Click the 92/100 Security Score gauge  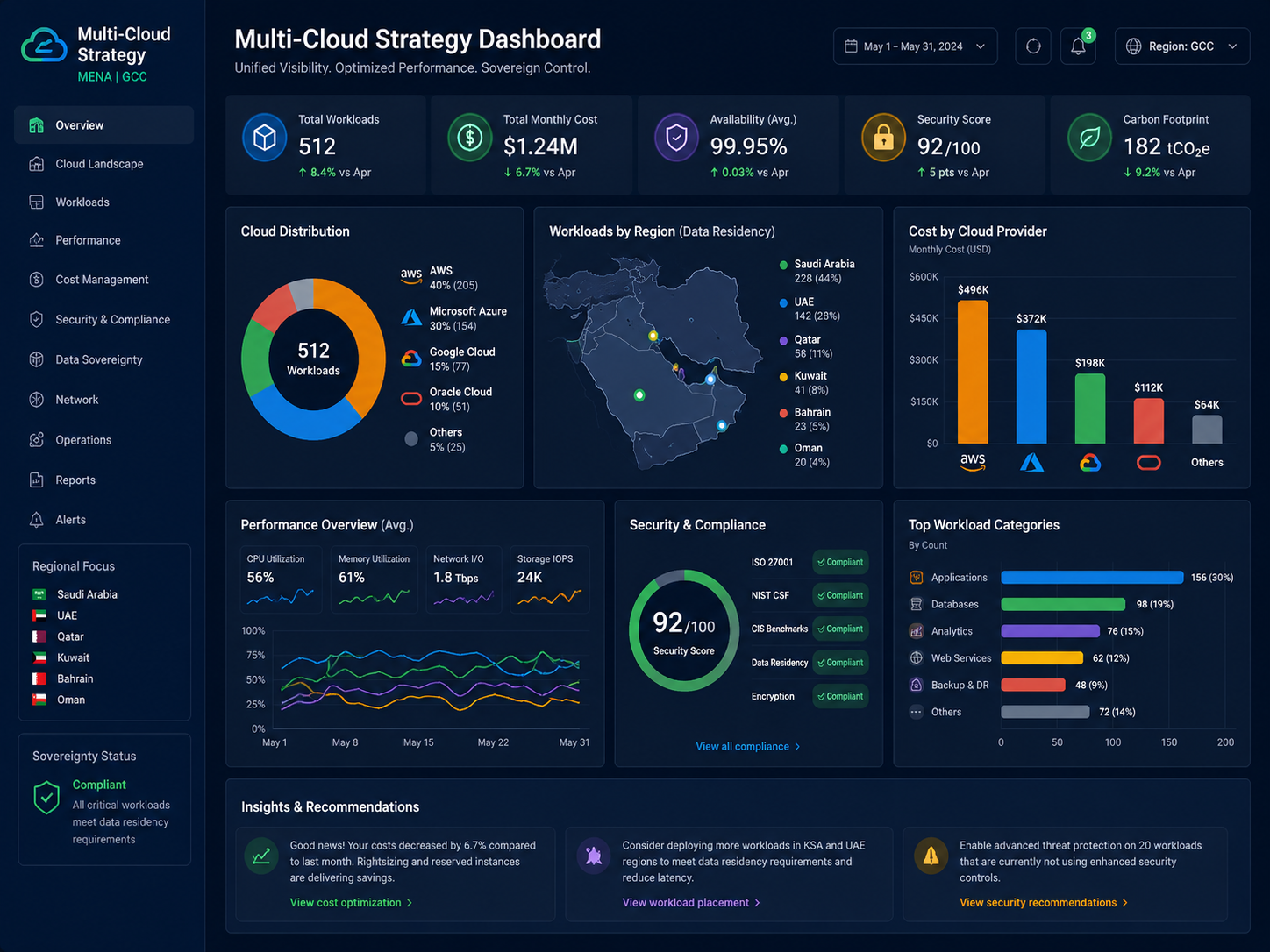click(x=684, y=631)
